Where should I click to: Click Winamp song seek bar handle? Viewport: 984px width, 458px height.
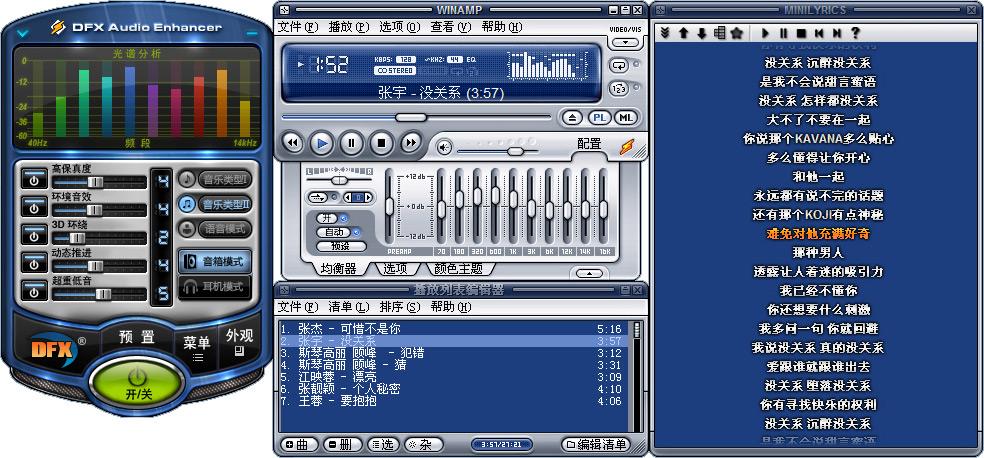[411, 117]
